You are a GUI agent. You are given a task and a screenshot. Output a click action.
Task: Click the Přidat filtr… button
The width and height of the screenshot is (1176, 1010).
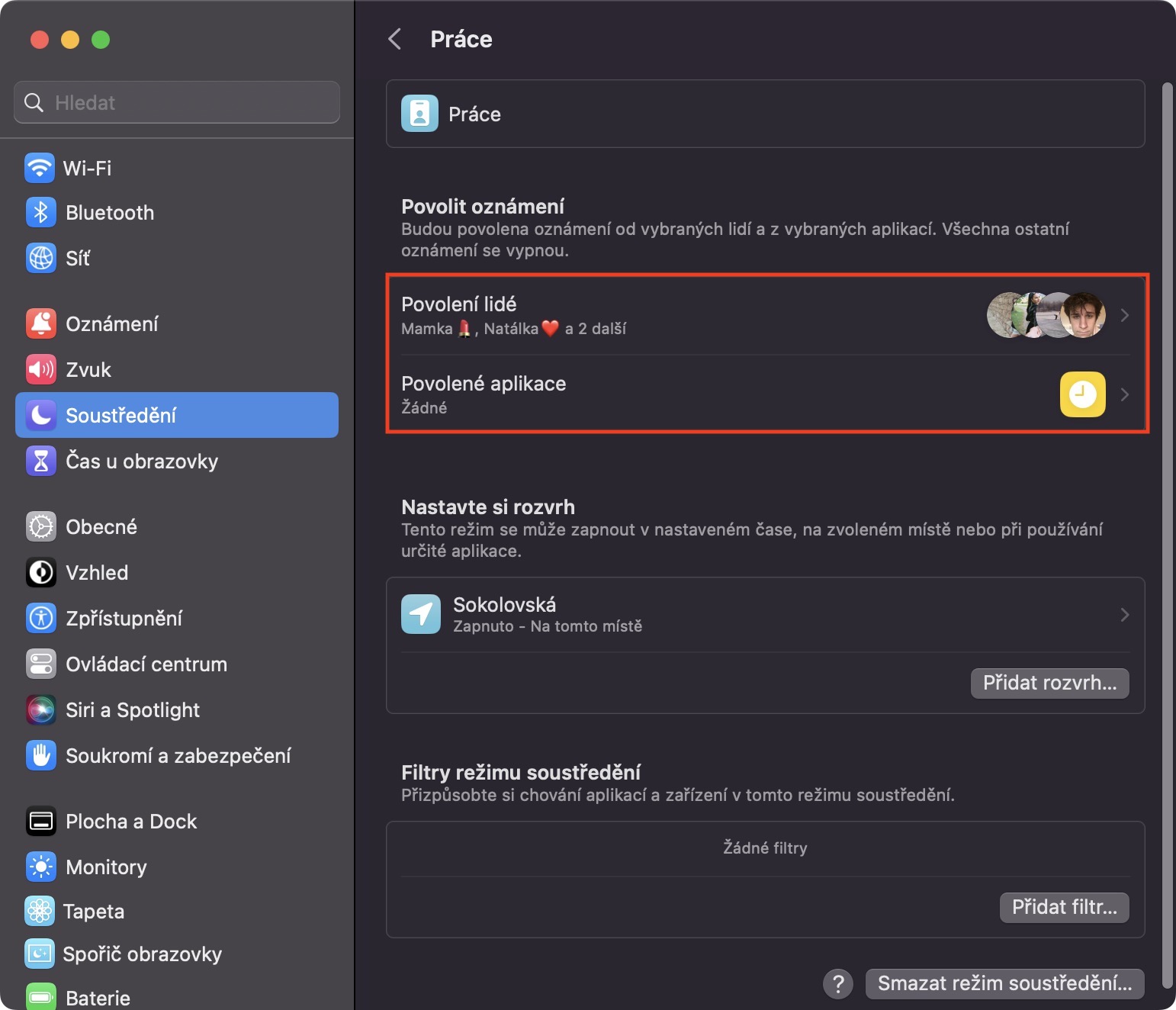[1064, 907]
